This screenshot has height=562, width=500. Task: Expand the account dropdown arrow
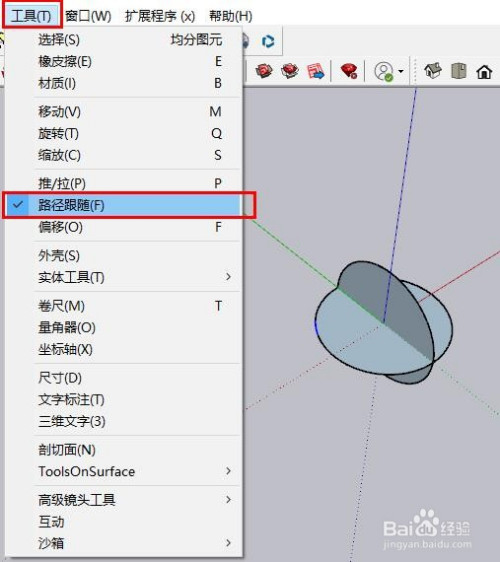(401, 71)
